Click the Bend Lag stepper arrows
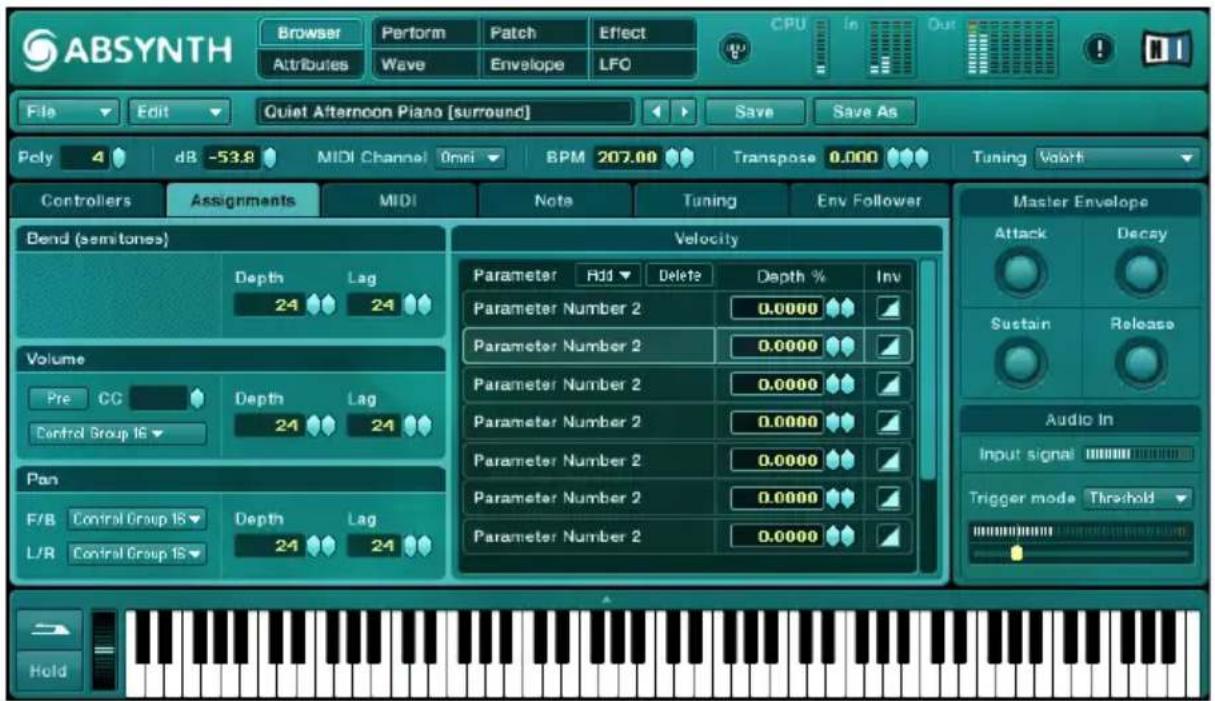 click(416, 305)
